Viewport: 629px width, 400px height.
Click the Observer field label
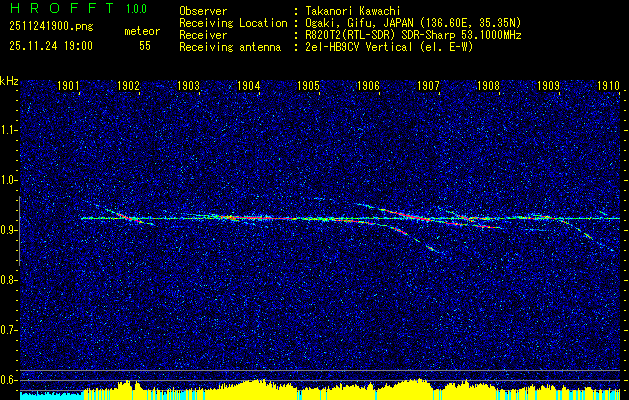pyautogui.click(x=203, y=11)
